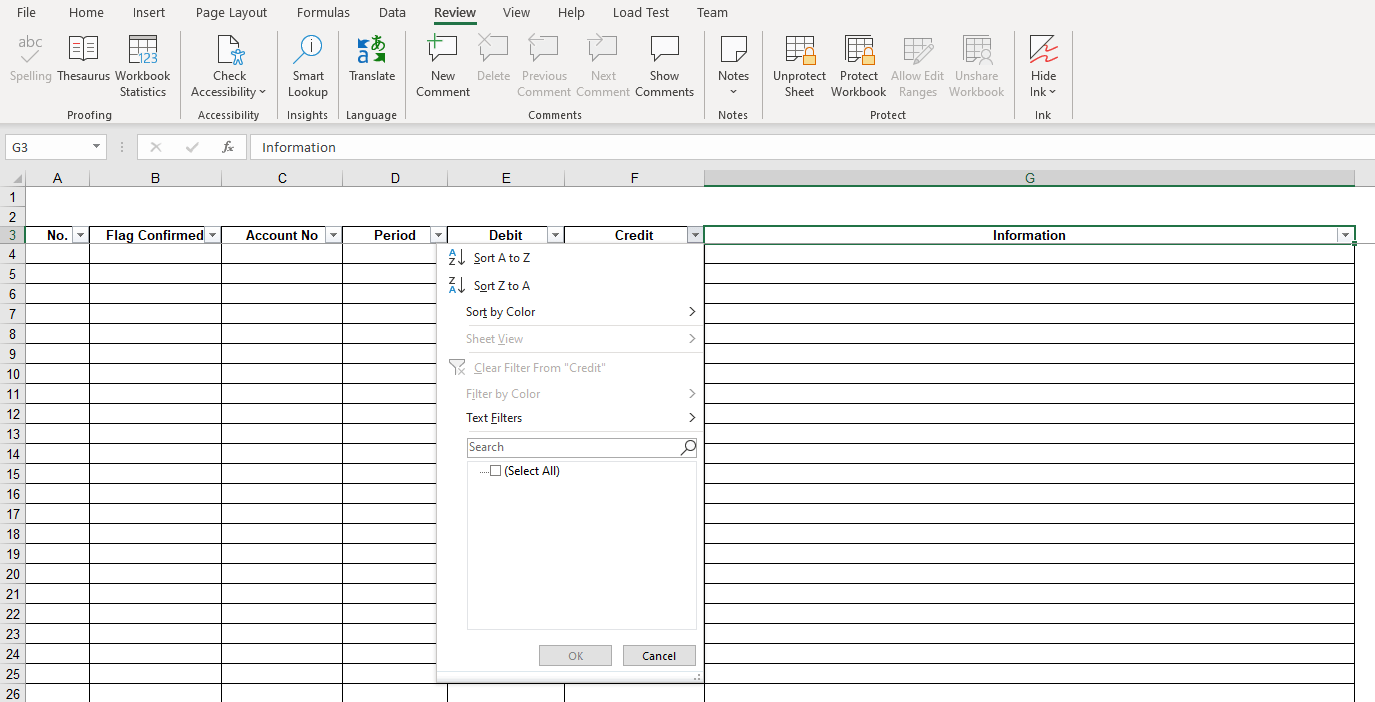The width and height of the screenshot is (1375, 702).
Task: Click the Delete comment icon
Action: tap(493, 60)
